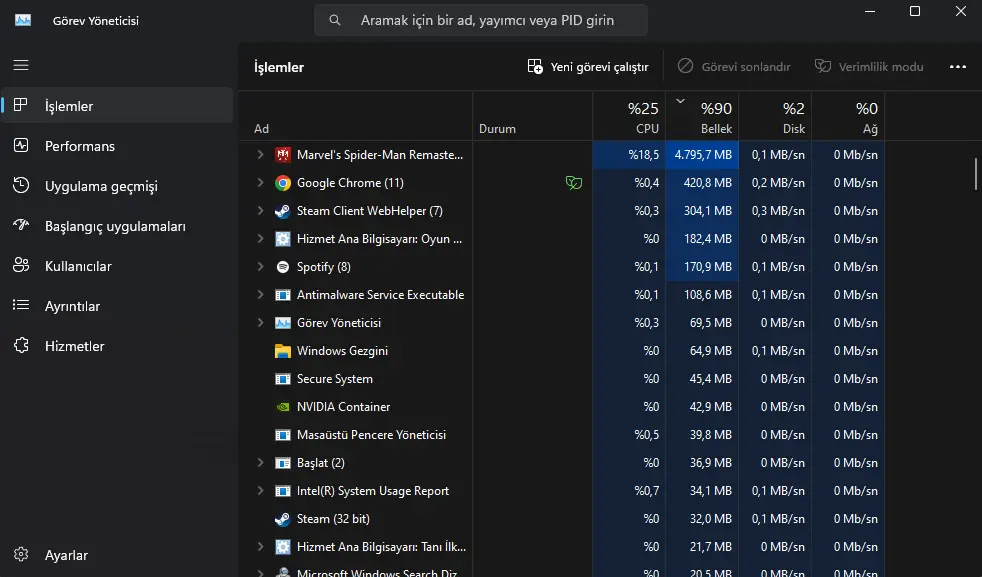Screen dimensions: 982x577
Task: Toggle the hamburger navigation menu
Action: tap(21, 65)
